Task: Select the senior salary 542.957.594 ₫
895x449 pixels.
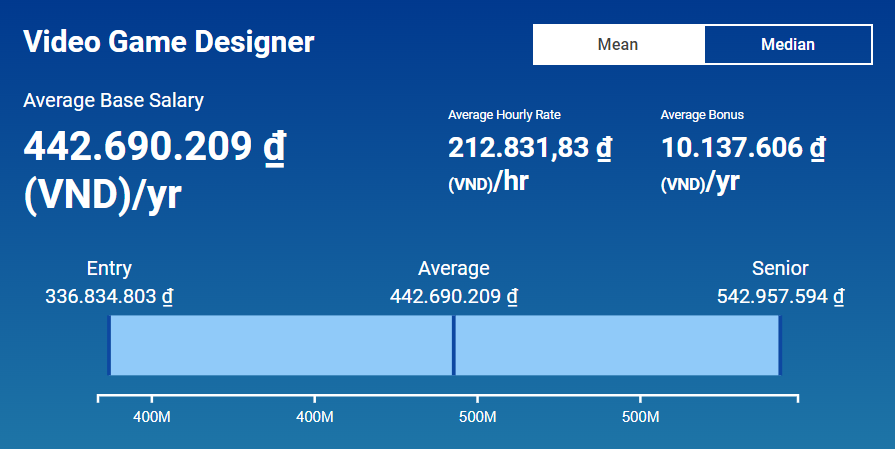Action: coord(780,297)
